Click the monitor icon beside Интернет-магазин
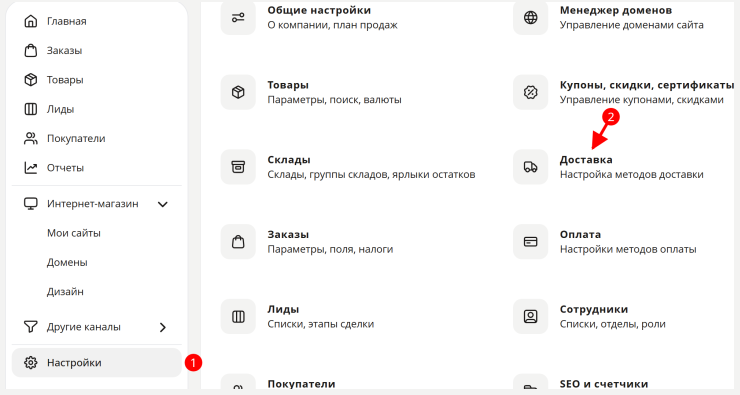The image size is (740, 395). point(31,204)
